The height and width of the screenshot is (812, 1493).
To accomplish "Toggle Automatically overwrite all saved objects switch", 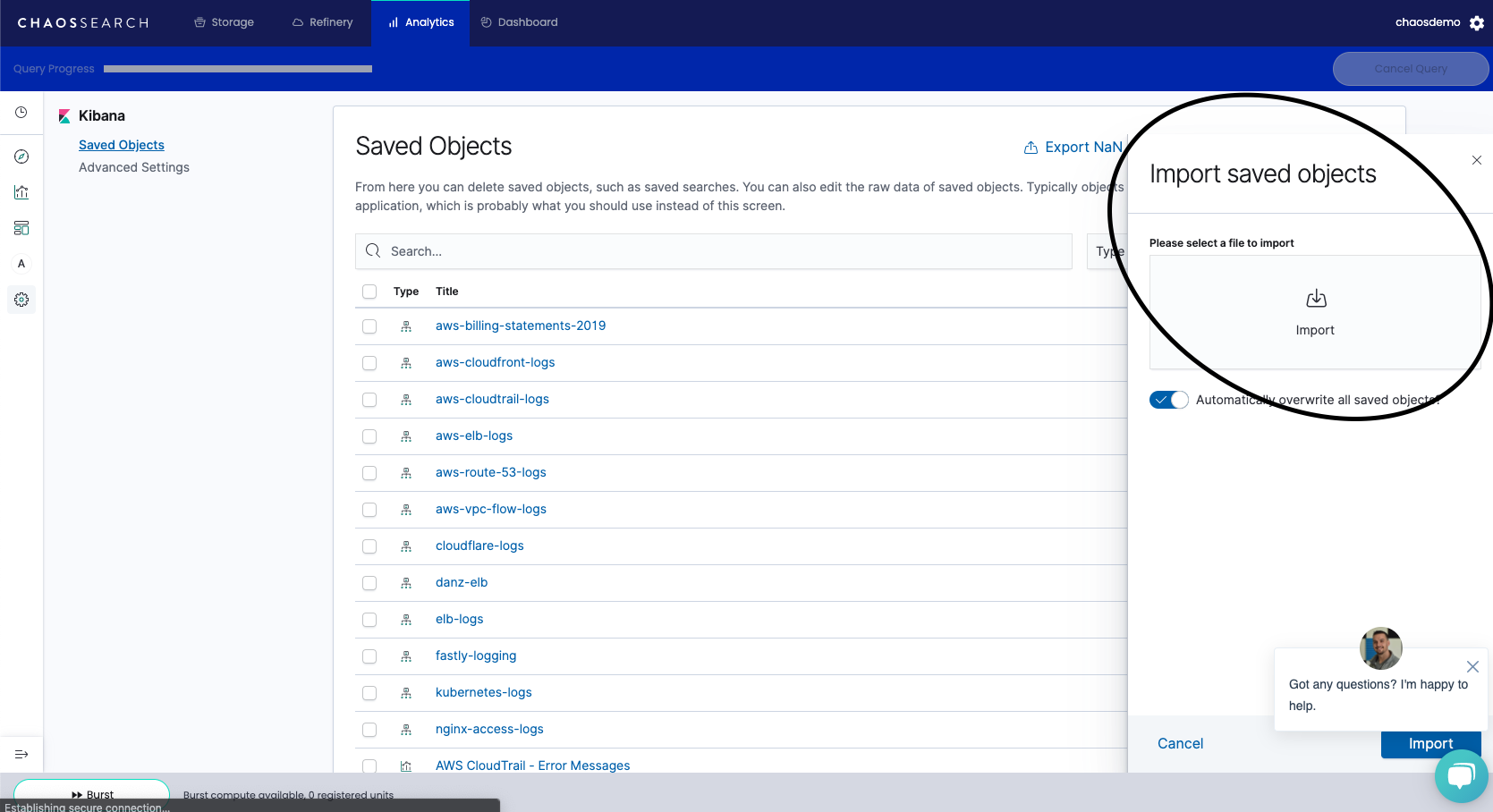I will [1168, 400].
